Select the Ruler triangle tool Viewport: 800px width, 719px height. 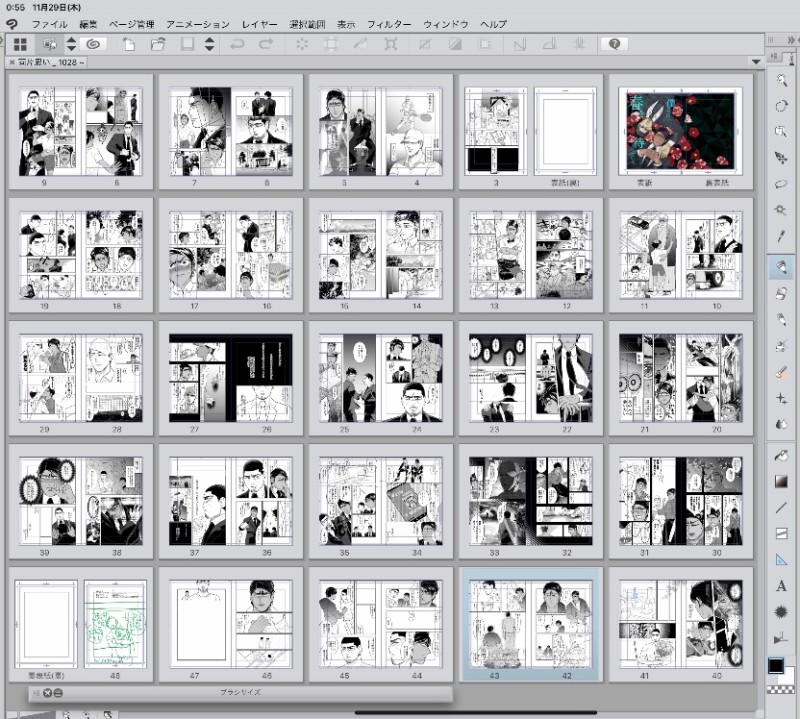click(x=781, y=560)
